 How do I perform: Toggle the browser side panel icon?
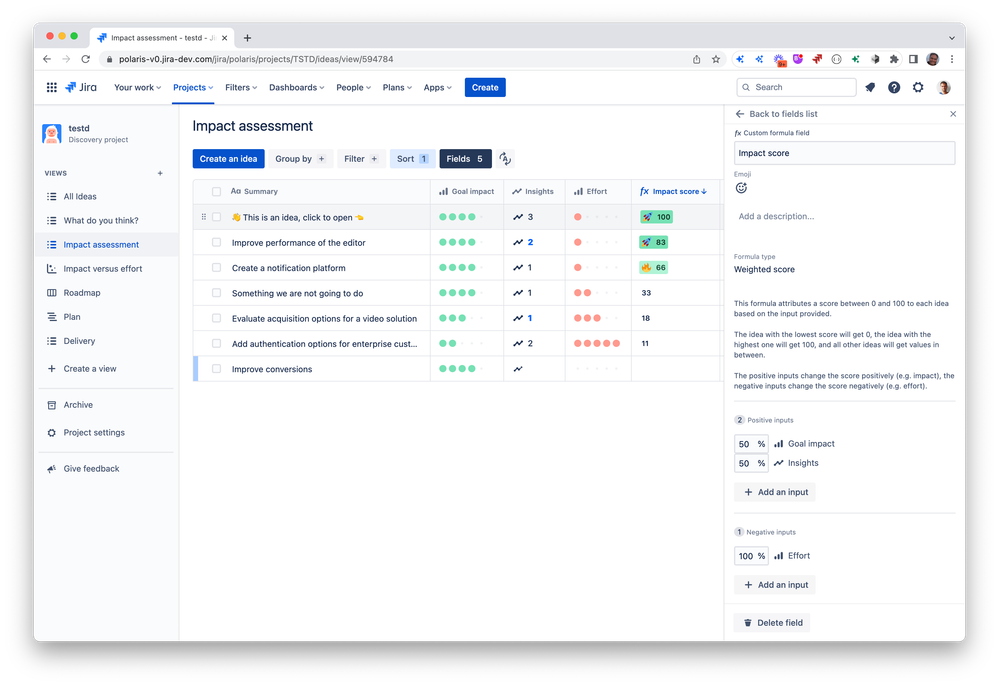pos(913,59)
